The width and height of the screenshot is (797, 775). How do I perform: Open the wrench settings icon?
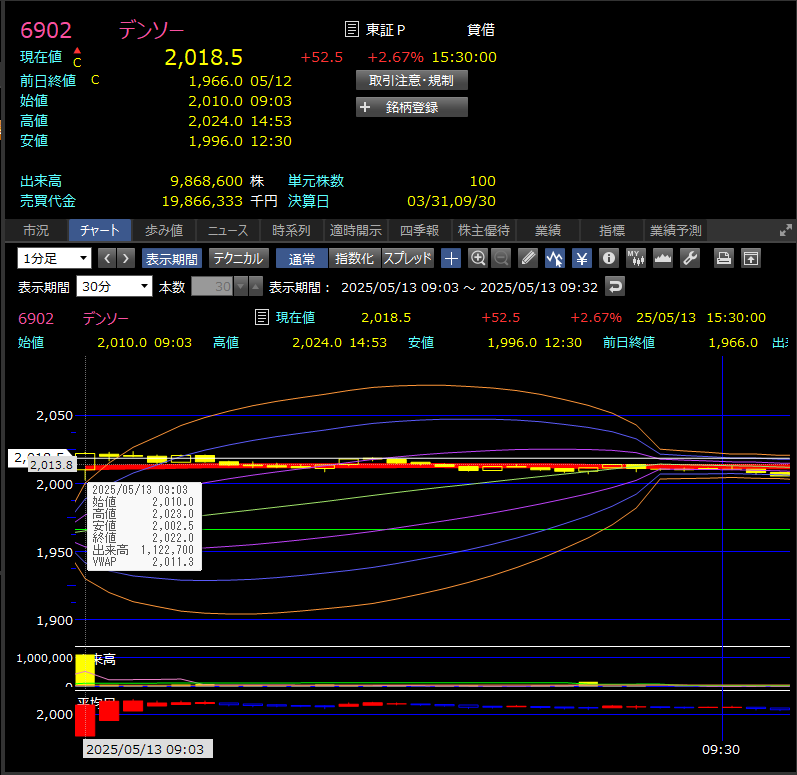coord(690,258)
